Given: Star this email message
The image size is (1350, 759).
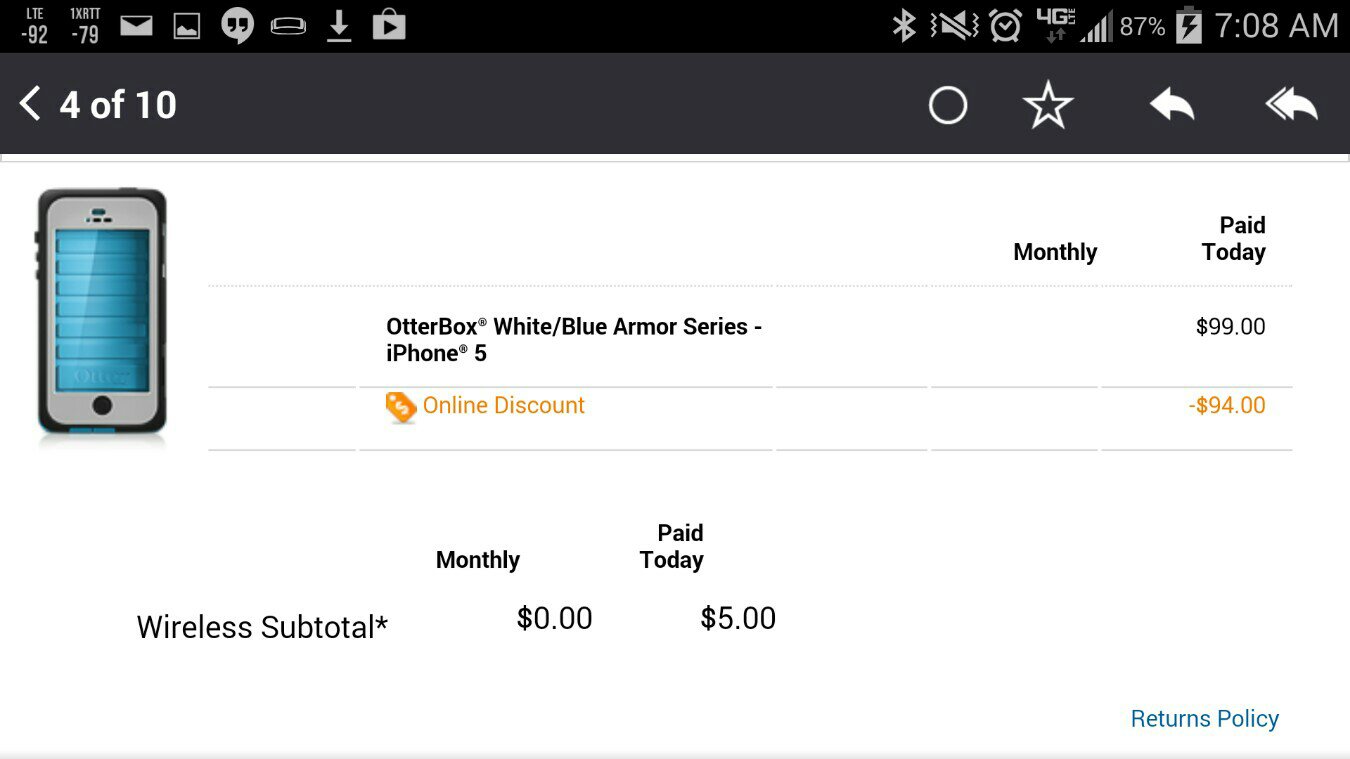Looking at the screenshot, I should [1048, 105].
